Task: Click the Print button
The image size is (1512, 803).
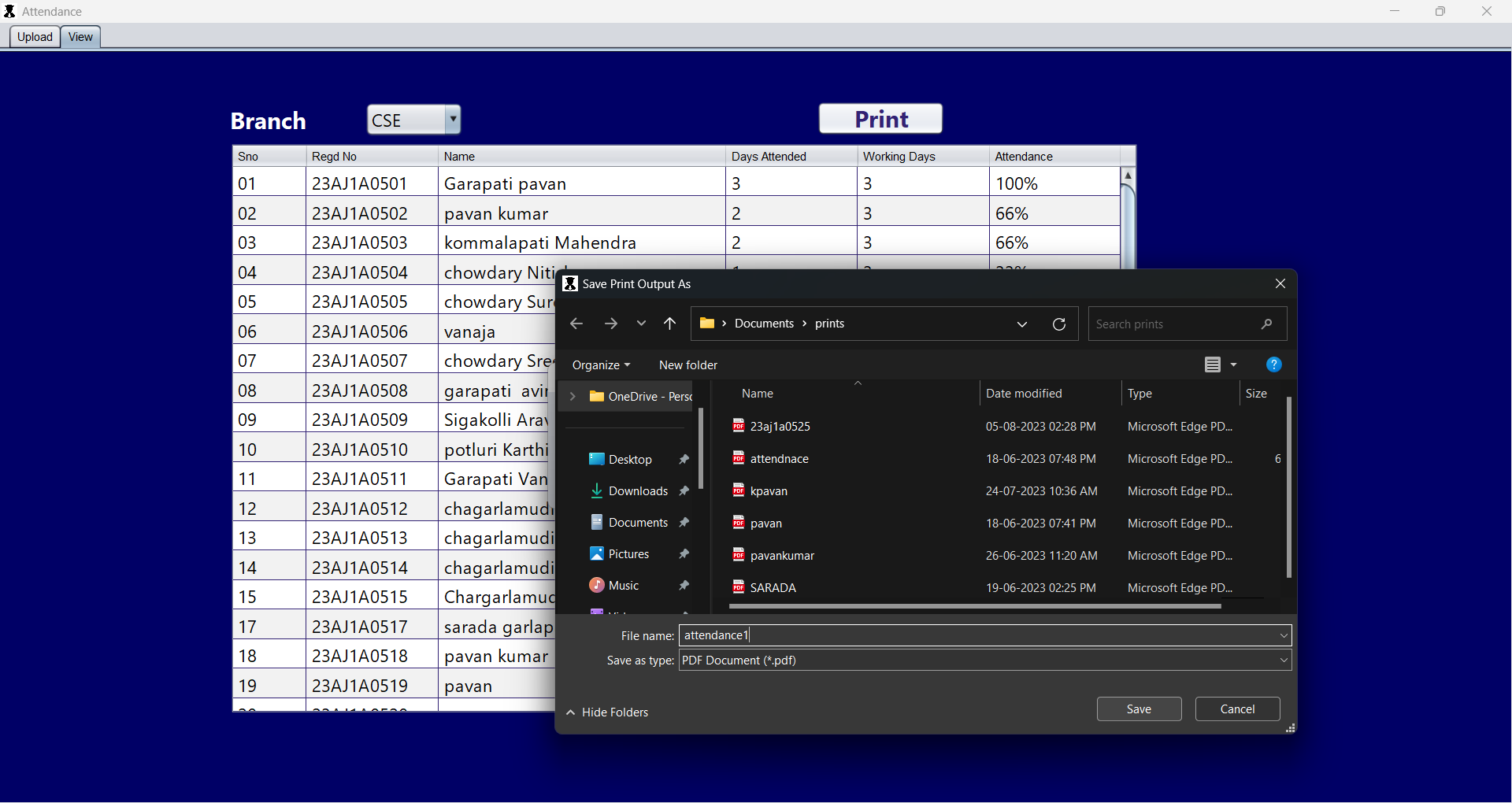Action: pos(880,119)
